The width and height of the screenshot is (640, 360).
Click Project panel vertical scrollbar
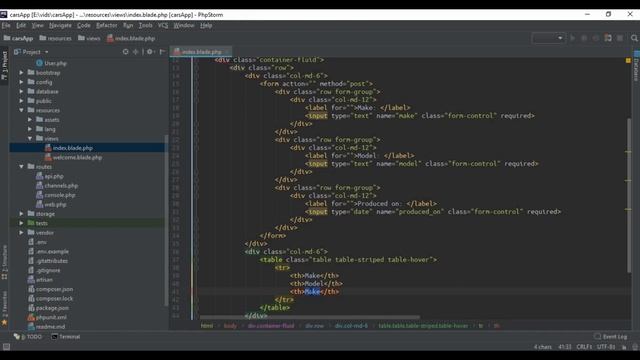pyautogui.click(x=166, y=220)
